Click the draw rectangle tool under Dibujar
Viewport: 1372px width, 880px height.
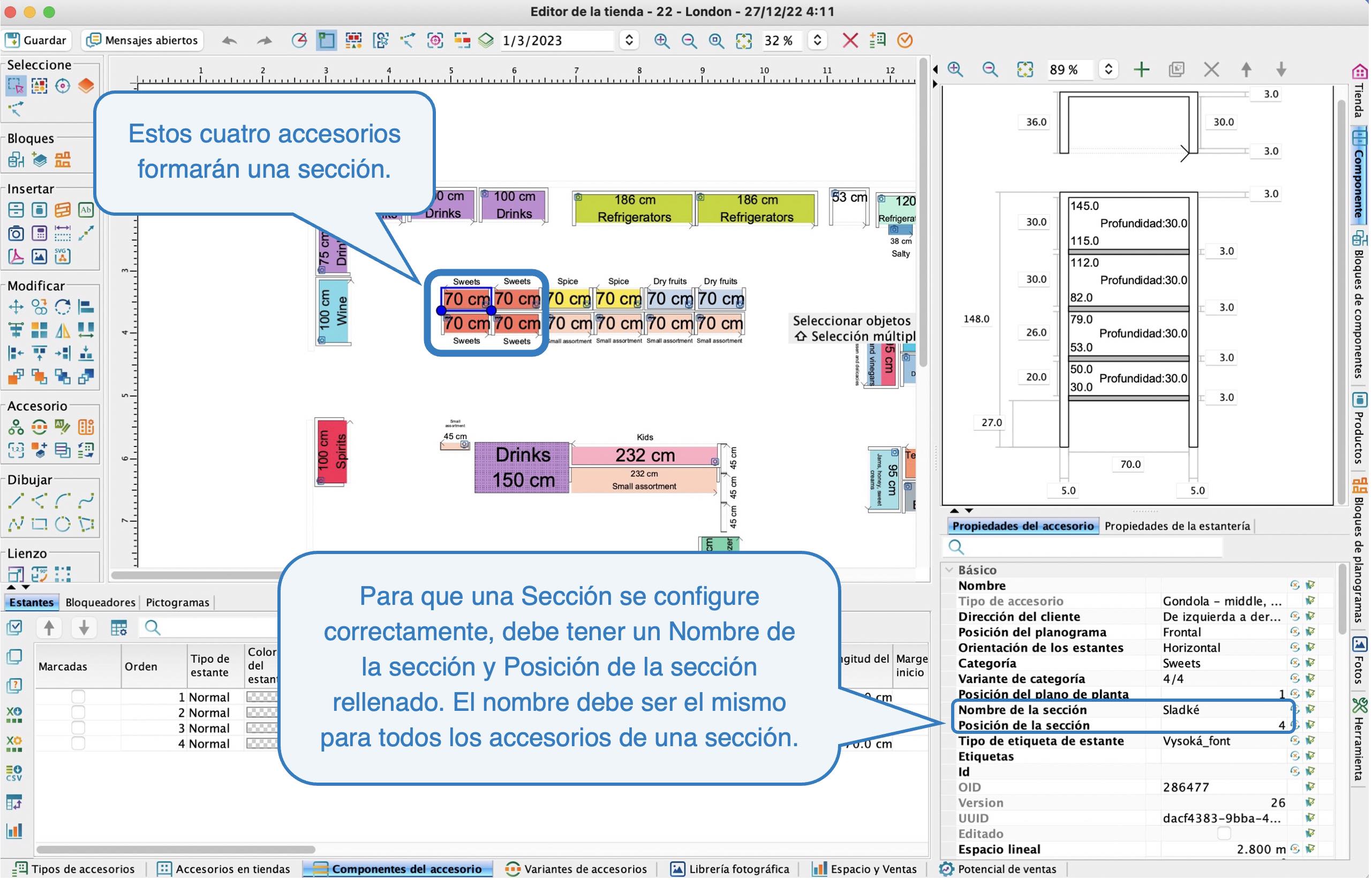40,525
